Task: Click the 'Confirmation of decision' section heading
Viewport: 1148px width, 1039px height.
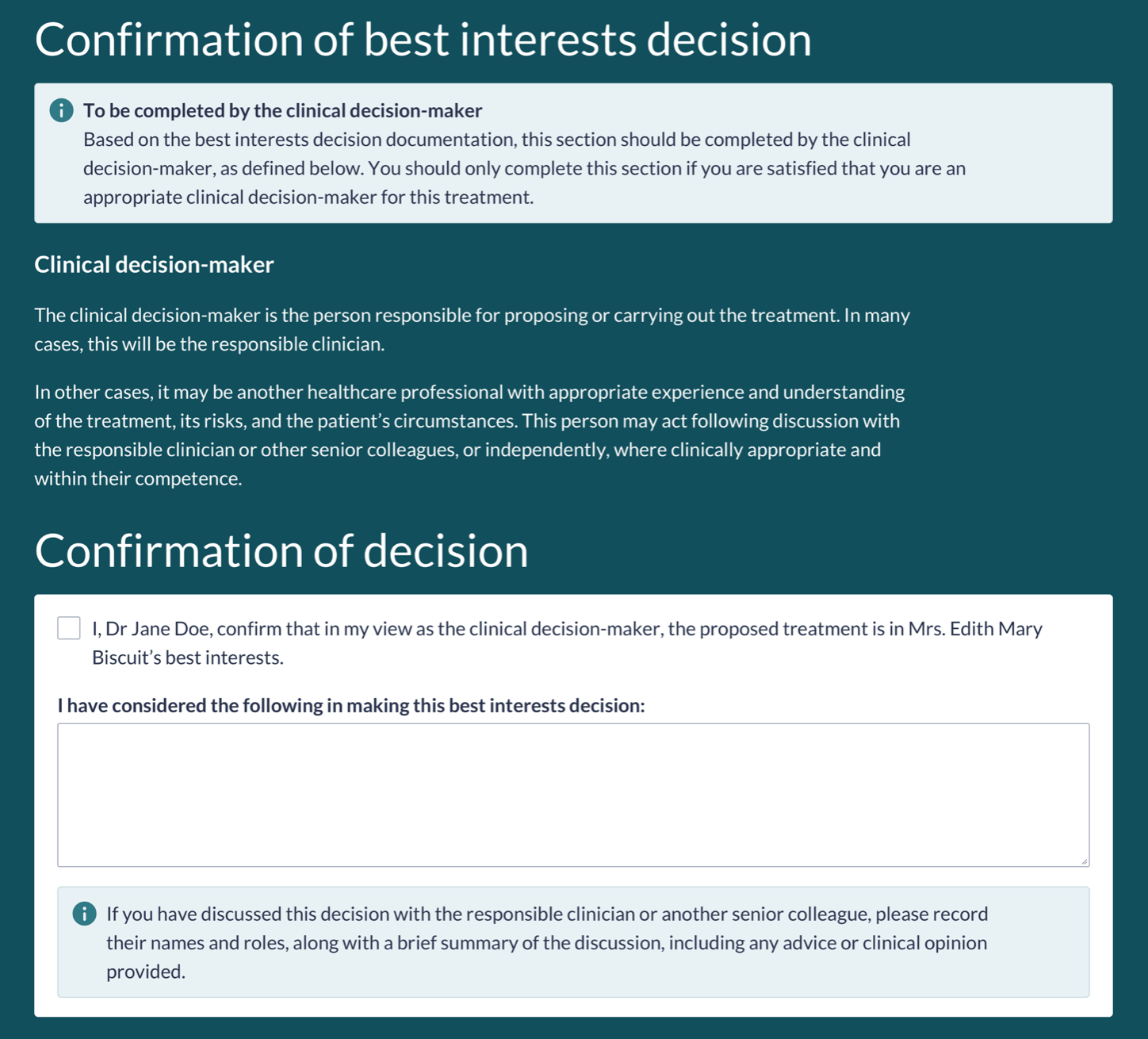Action: 283,551
